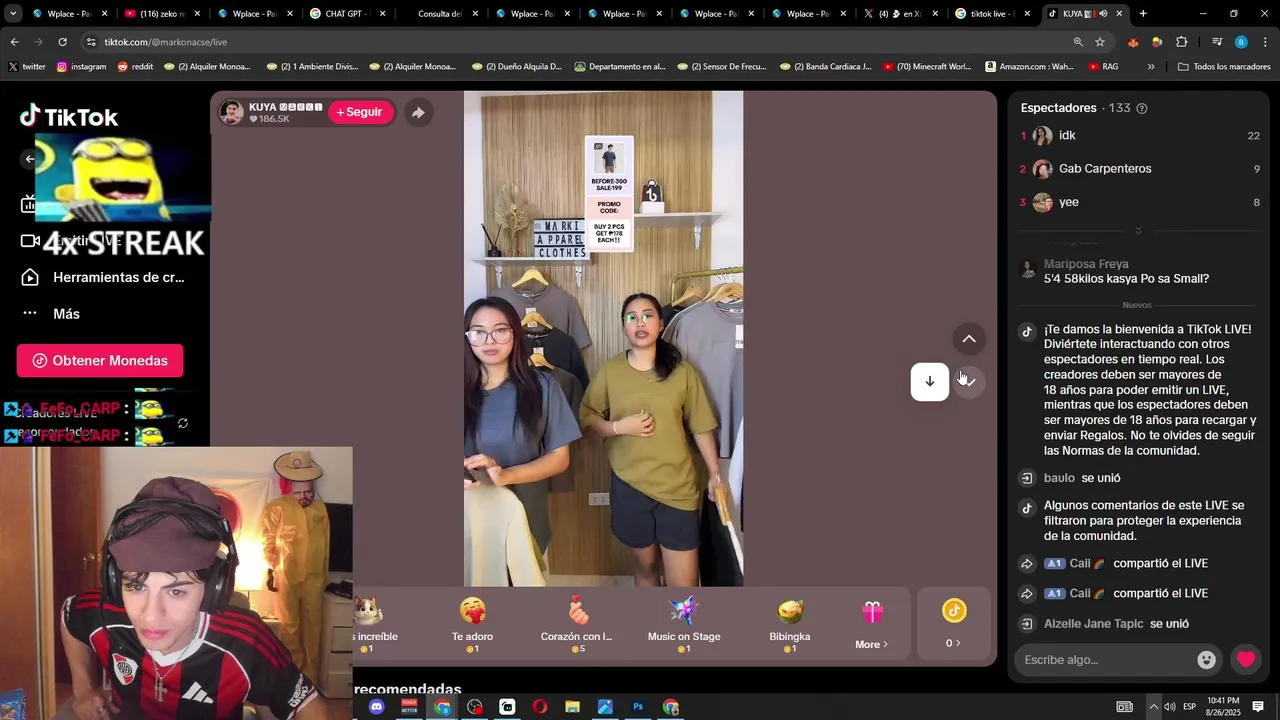
Task: Open the page zoom magnifier icon
Action: pyautogui.click(x=1078, y=42)
